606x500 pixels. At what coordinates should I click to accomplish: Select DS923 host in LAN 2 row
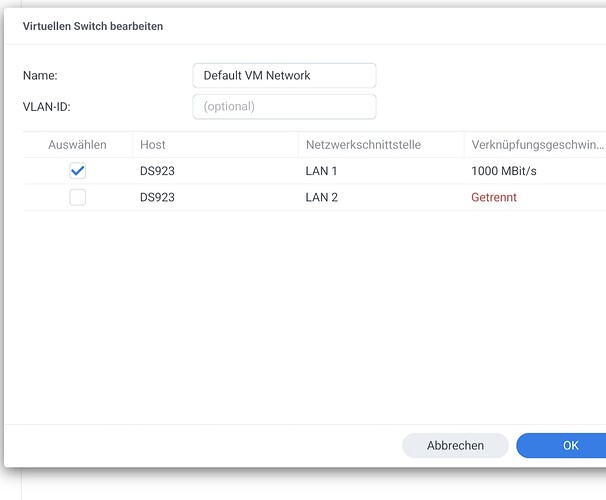(157, 198)
